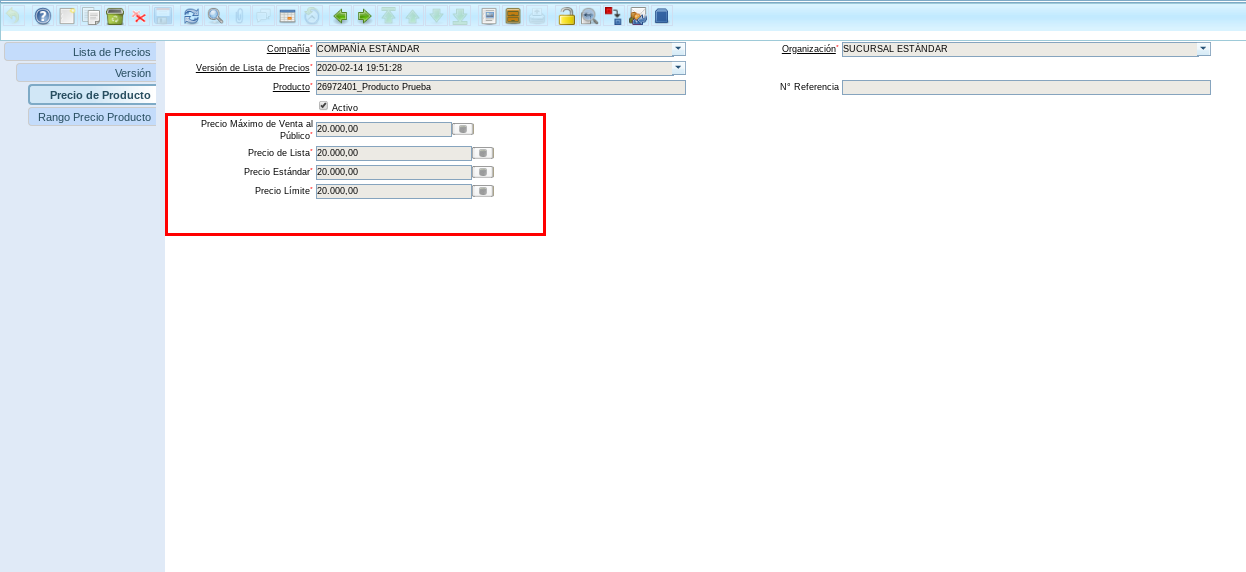Click the Organización field showing SUCURSAL ESTÁNDAR

(1020, 49)
